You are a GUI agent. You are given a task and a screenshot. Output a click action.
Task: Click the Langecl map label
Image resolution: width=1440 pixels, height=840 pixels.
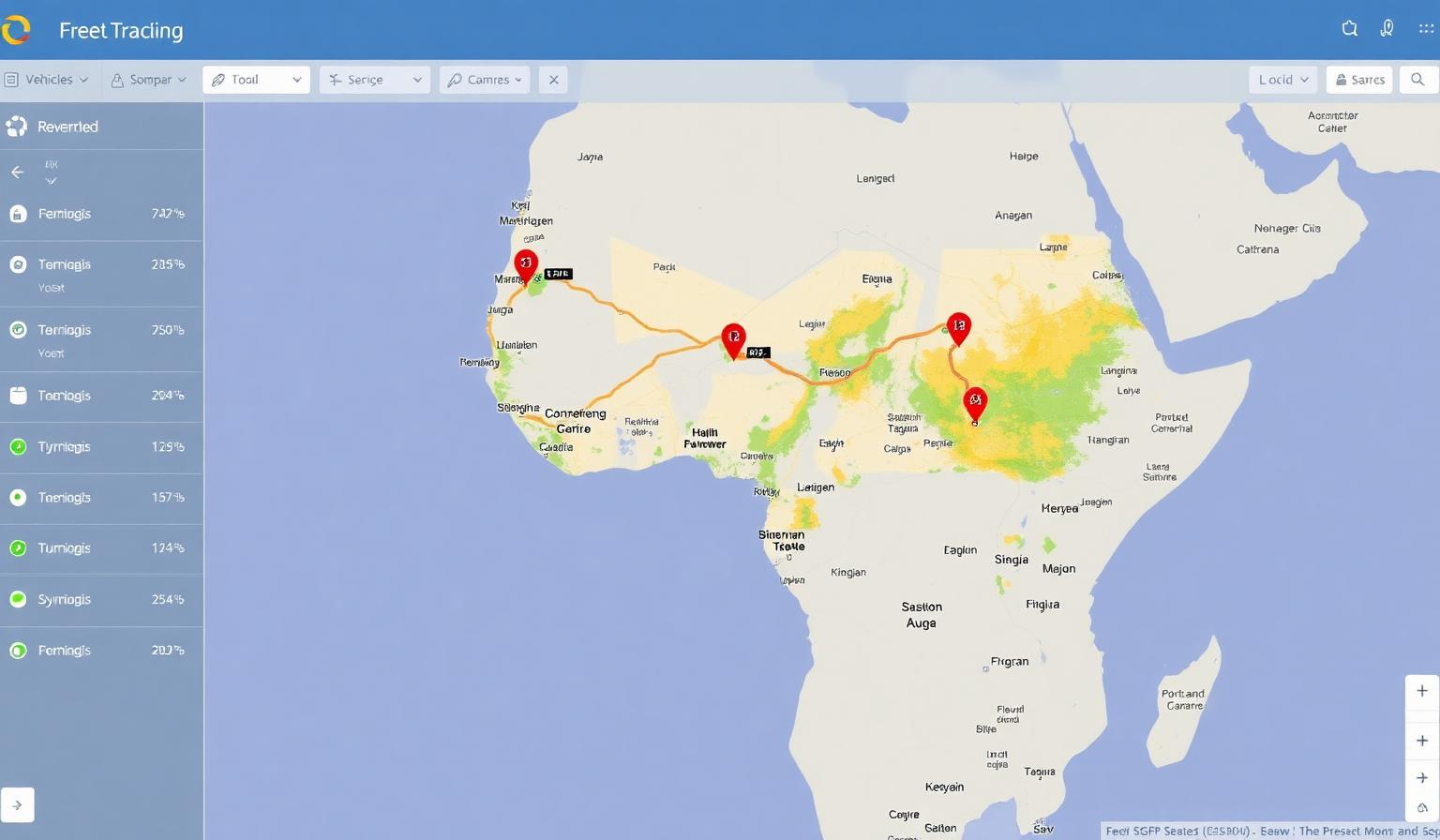[x=876, y=178]
